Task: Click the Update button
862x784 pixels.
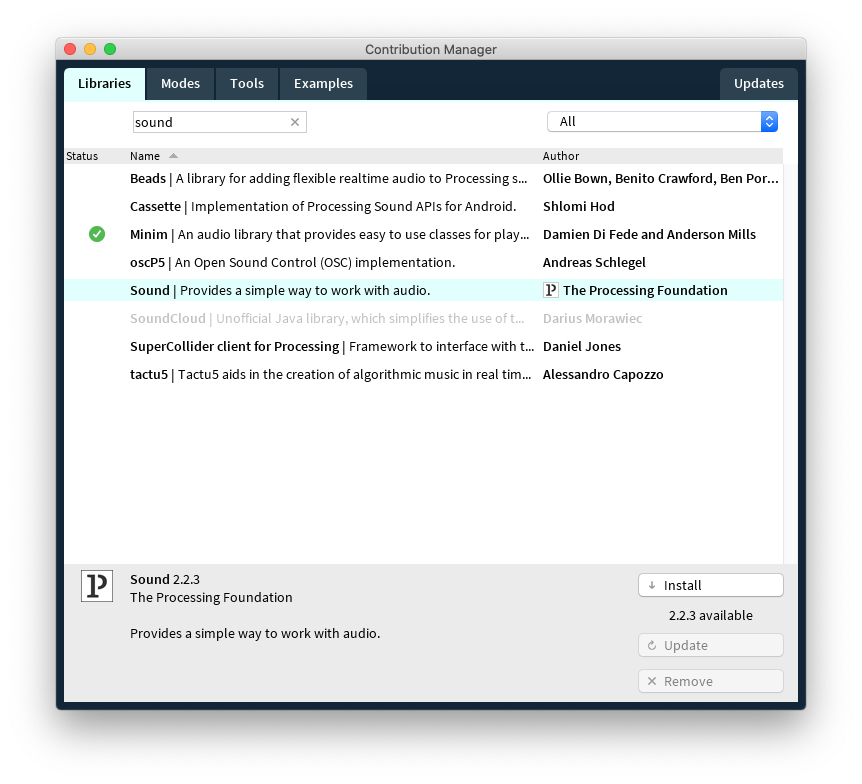Action: (710, 645)
